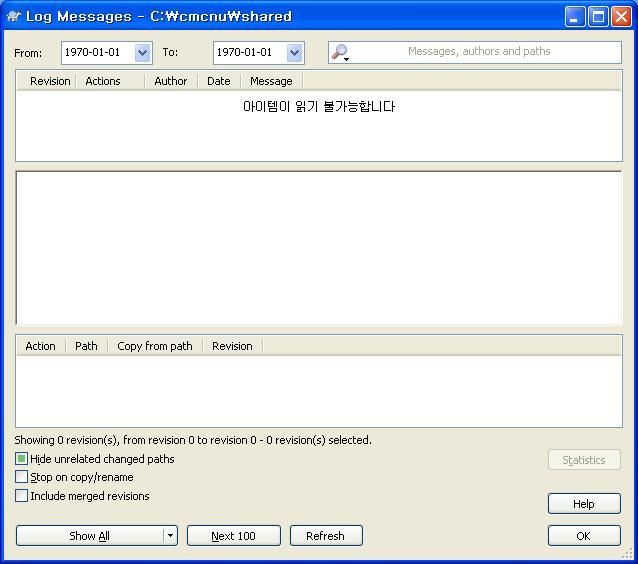
Task: Close the Log Messages window
Action: pos(621,17)
